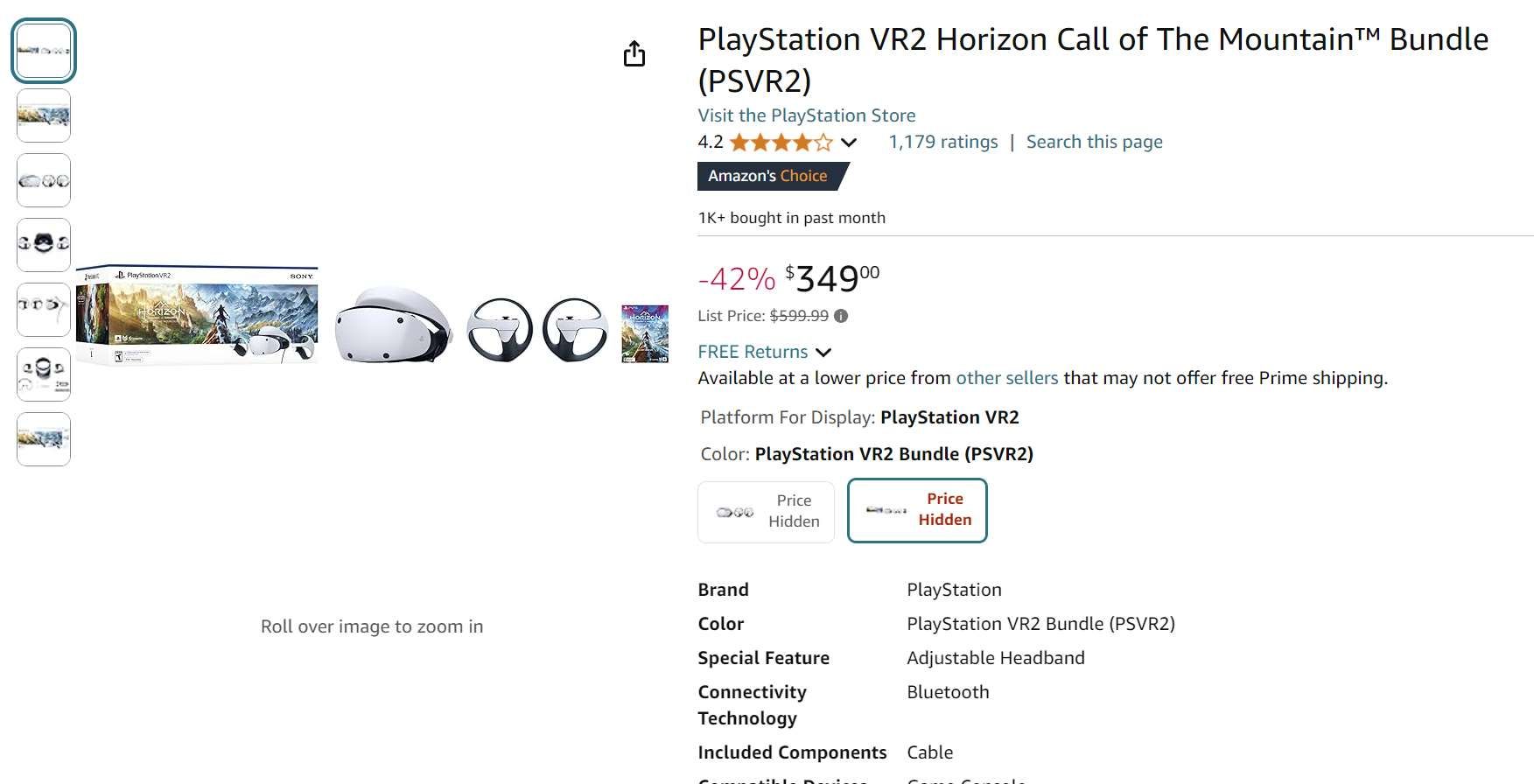1534x784 pixels.
Task: Click the Amazon's Choice badge
Action: pyautogui.click(x=768, y=176)
